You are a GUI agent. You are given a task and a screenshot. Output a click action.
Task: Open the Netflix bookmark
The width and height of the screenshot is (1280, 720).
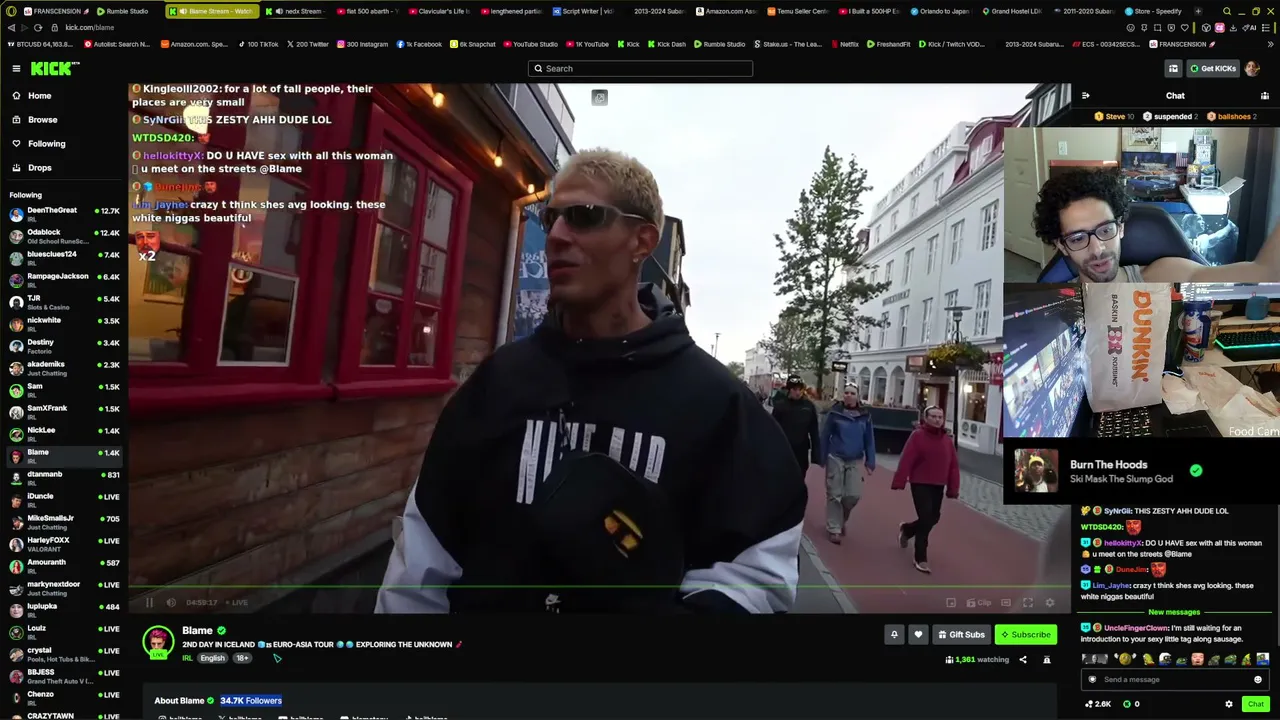pos(845,44)
